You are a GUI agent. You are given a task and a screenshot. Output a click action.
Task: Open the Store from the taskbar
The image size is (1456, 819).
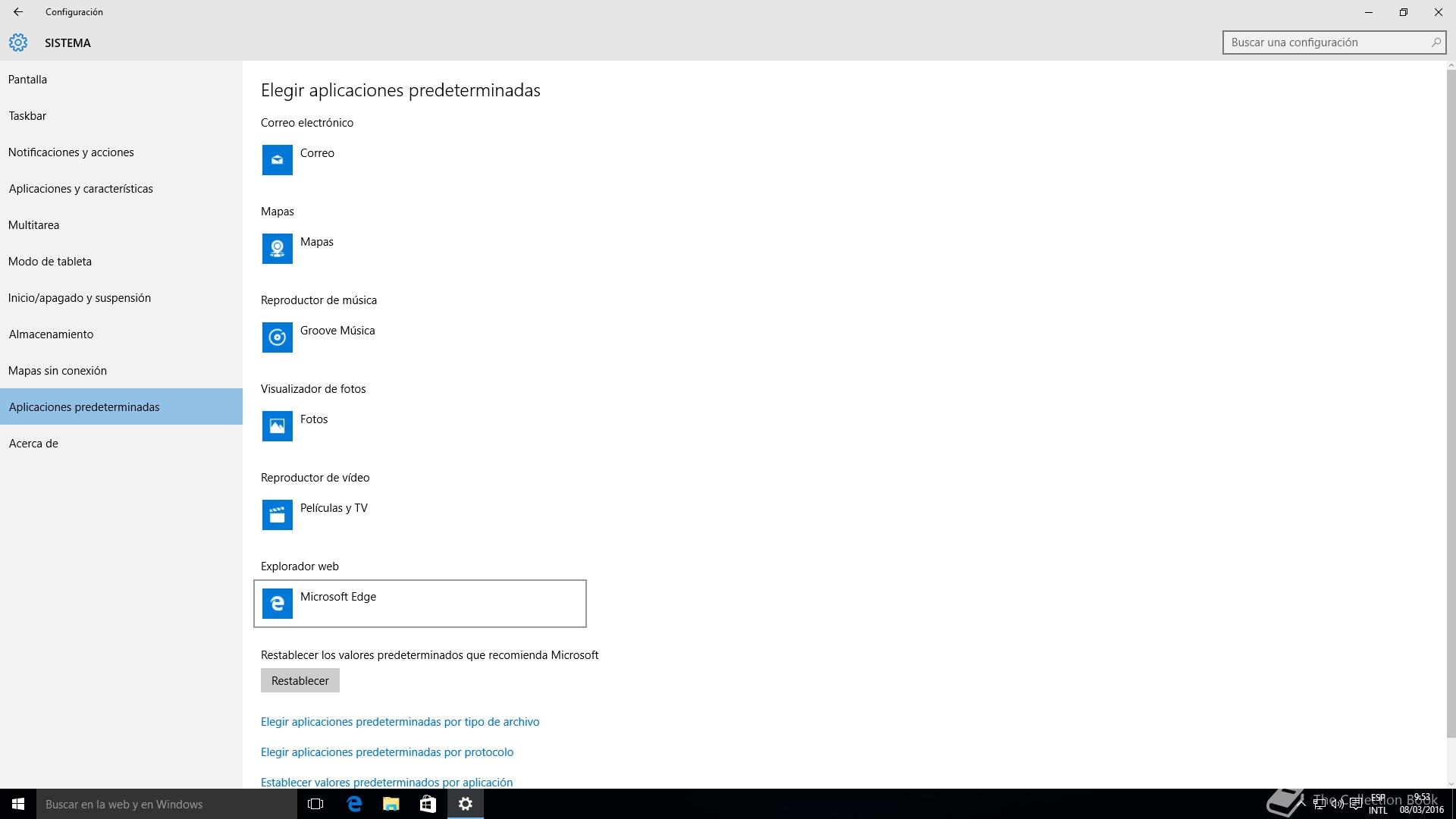coord(428,804)
